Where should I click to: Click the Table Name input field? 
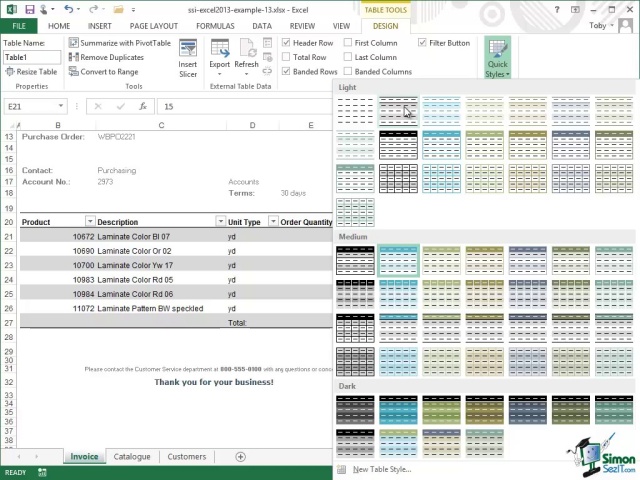coord(32,58)
